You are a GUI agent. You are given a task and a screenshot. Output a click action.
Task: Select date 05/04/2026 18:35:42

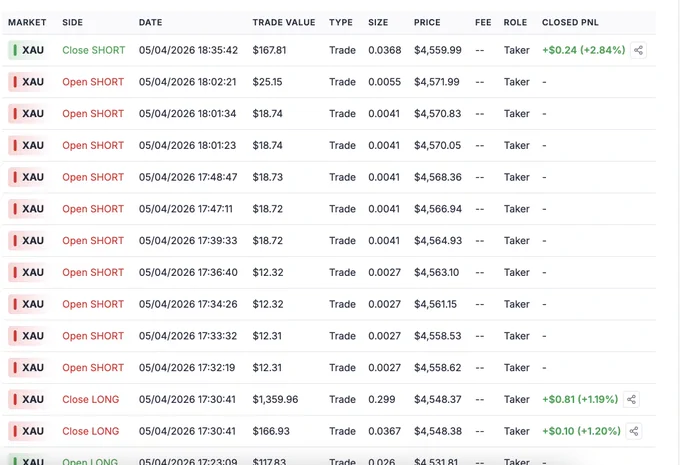pos(188,50)
